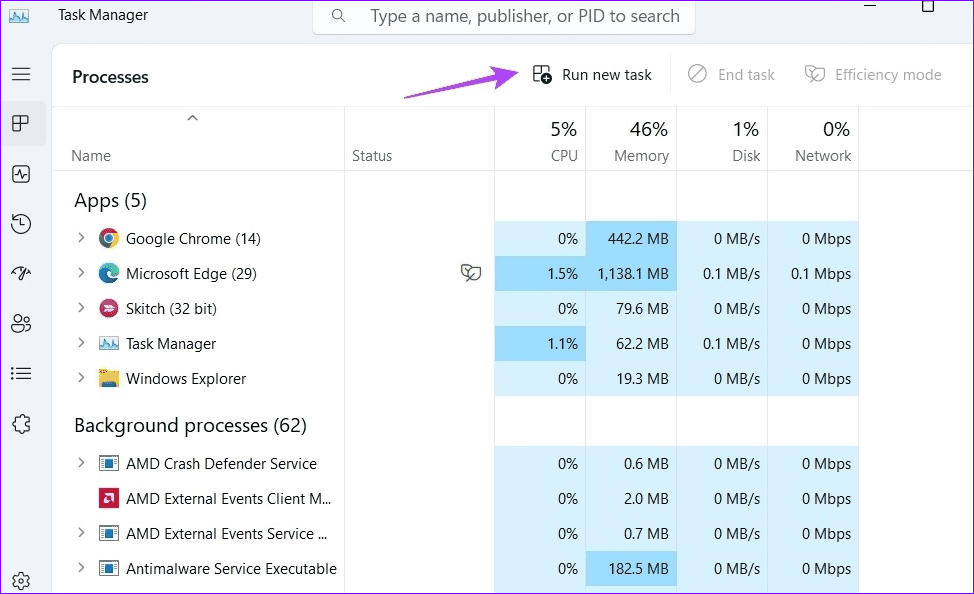Open the Startup apps sidebar icon
The width and height of the screenshot is (974, 594).
(21, 273)
